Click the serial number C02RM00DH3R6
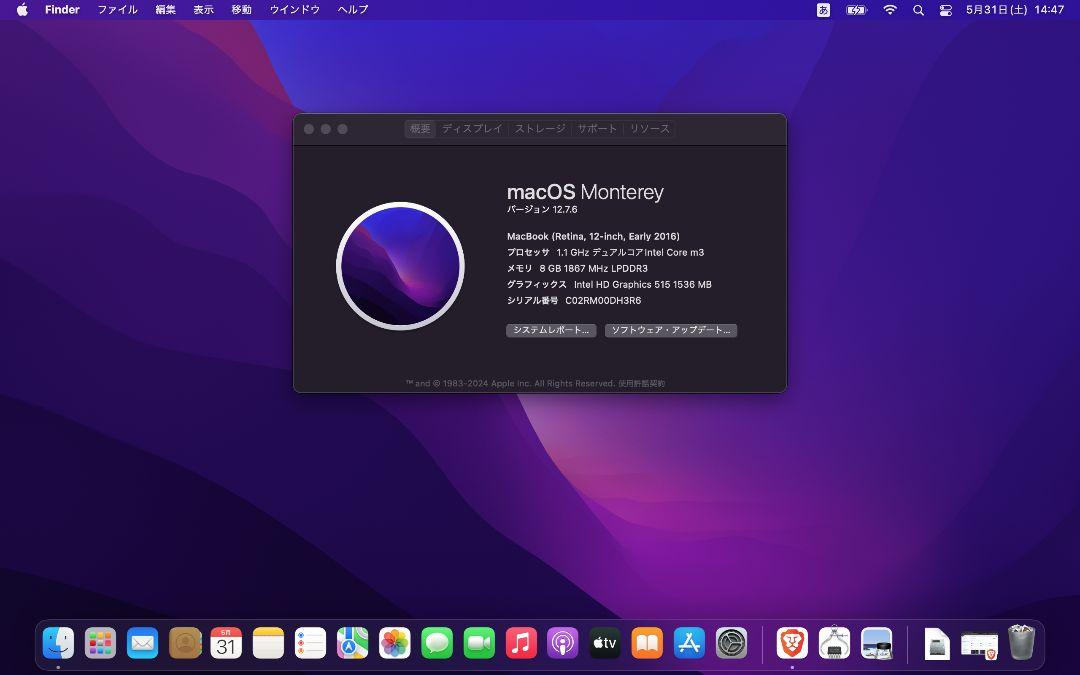1080x675 pixels. click(x=603, y=301)
